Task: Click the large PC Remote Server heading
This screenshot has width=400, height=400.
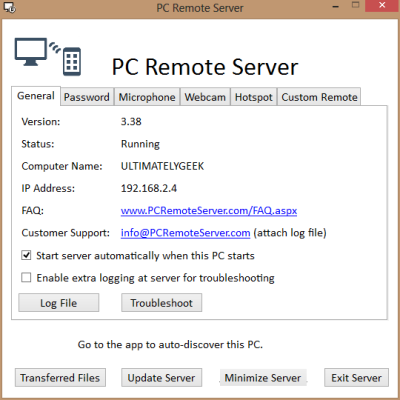Action: (x=205, y=67)
